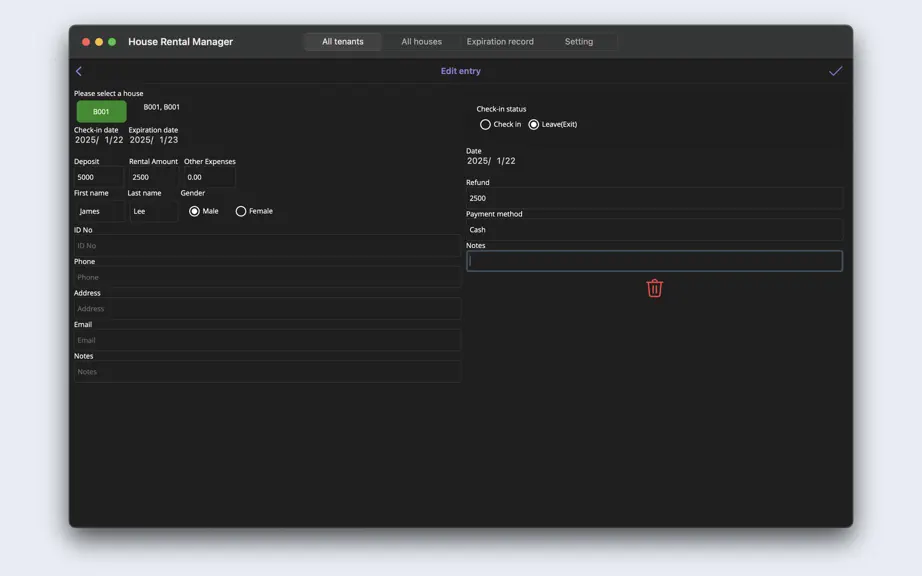The width and height of the screenshot is (922, 576).
Task: Open the Check-in date 2025/1/22 picker
Action: click(99, 140)
